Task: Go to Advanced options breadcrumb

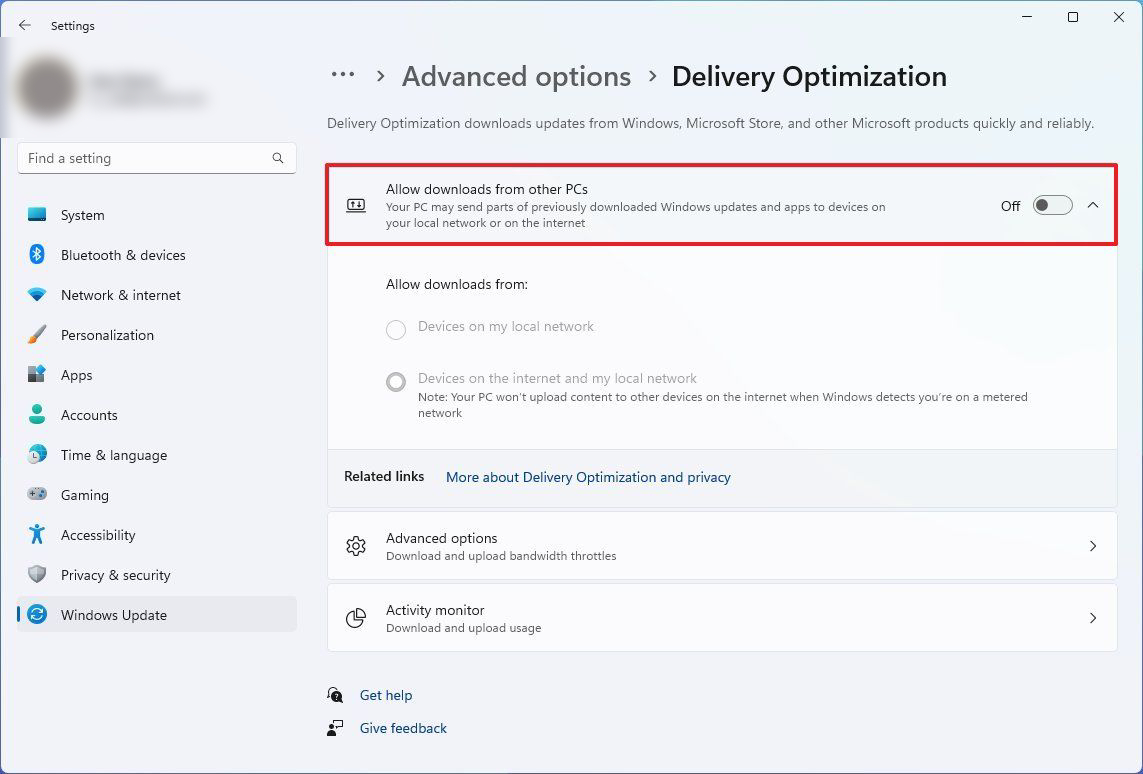Action: tap(516, 77)
